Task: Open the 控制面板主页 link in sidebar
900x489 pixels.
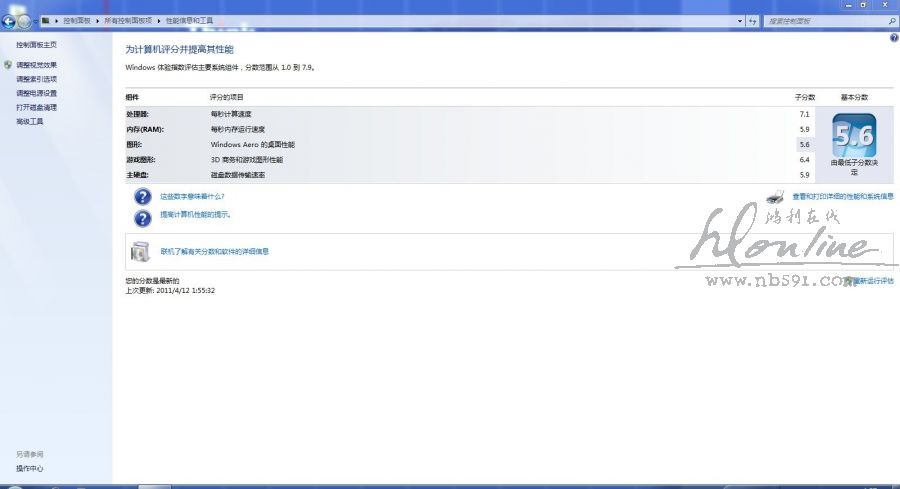Action: 37,45
